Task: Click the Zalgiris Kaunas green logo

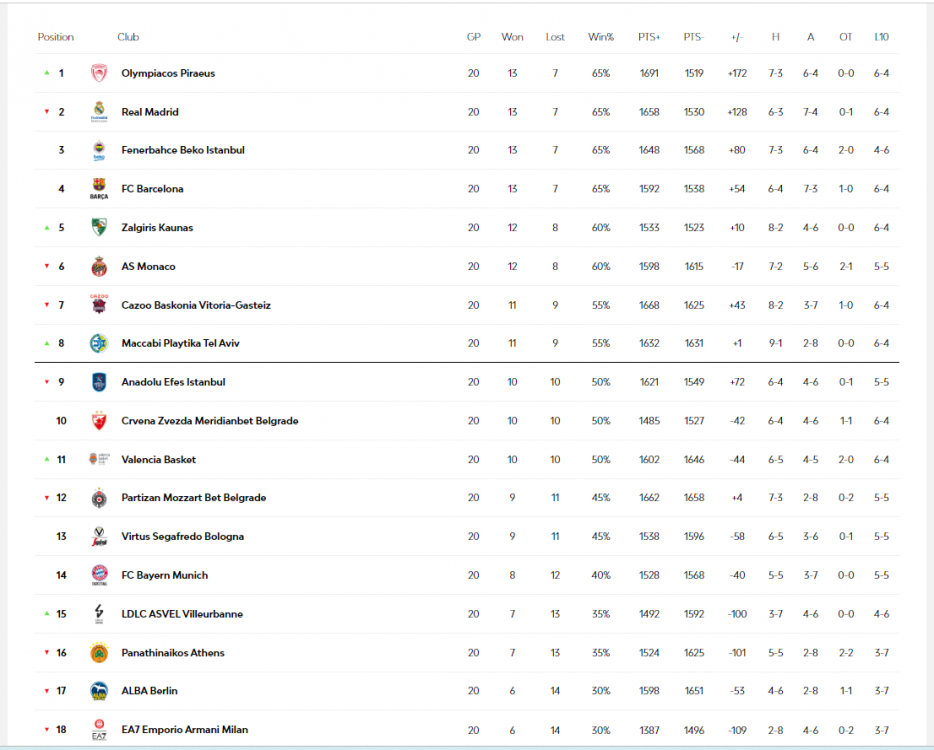Action: (99, 228)
